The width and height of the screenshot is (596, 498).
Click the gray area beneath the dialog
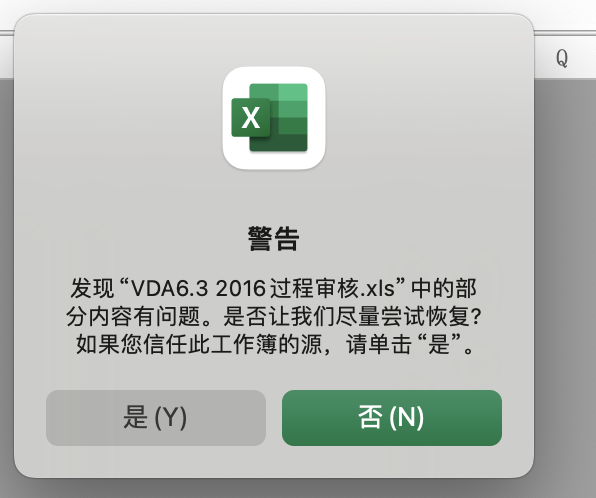tap(274, 488)
